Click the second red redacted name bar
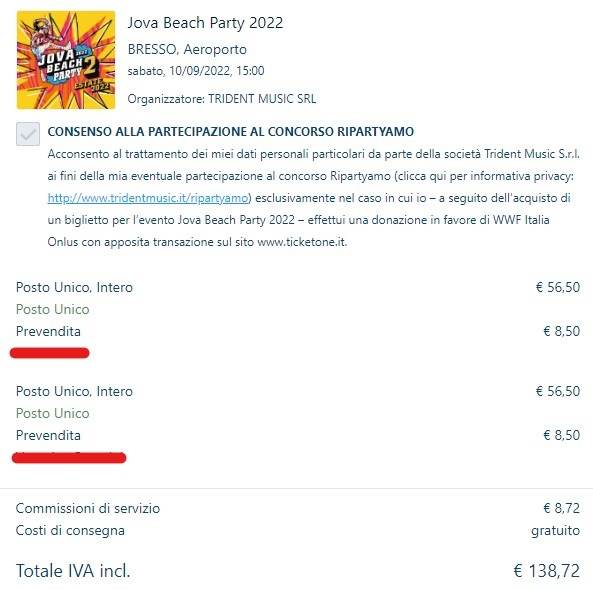The height and width of the screenshot is (590, 593). pos(69,458)
